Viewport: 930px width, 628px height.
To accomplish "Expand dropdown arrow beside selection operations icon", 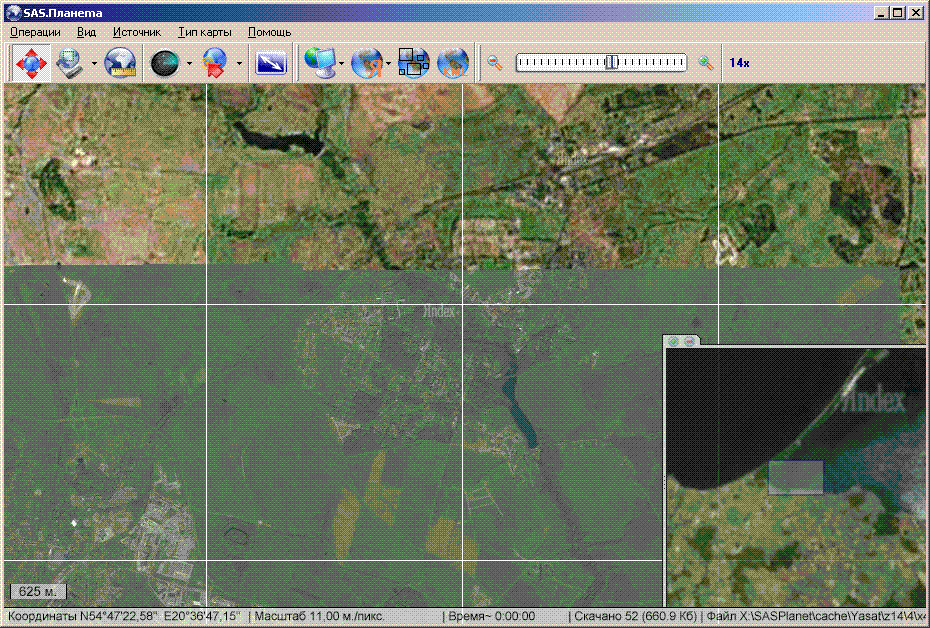I will (x=94, y=63).
